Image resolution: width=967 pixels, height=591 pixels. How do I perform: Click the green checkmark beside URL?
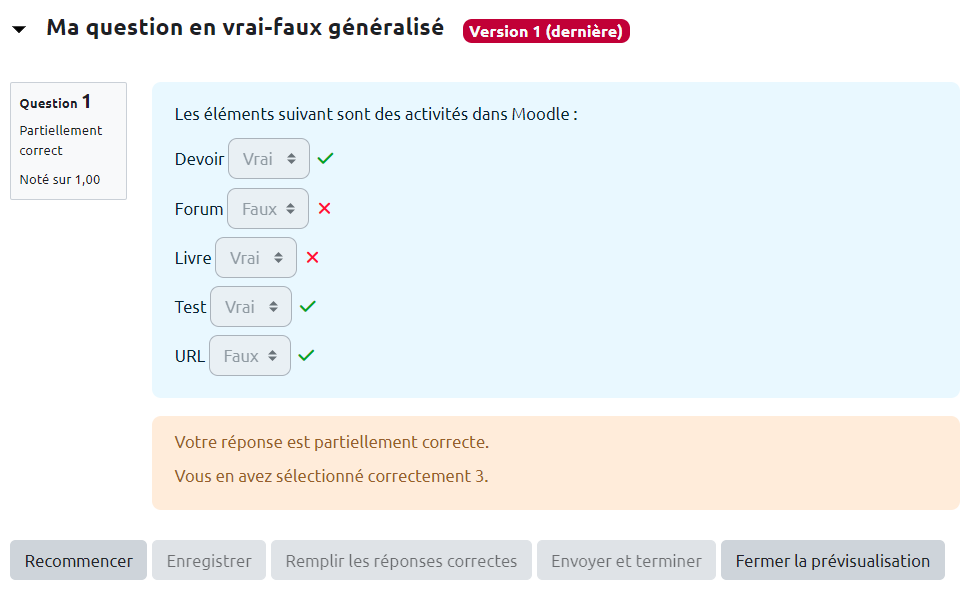click(x=306, y=355)
